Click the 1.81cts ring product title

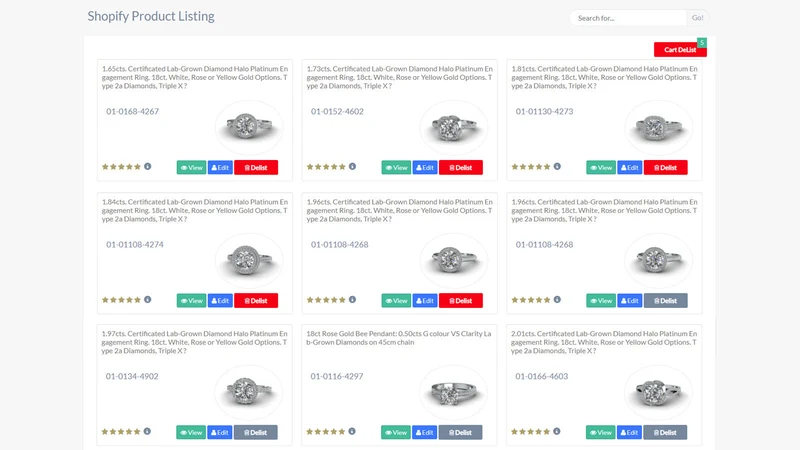(605, 77)
